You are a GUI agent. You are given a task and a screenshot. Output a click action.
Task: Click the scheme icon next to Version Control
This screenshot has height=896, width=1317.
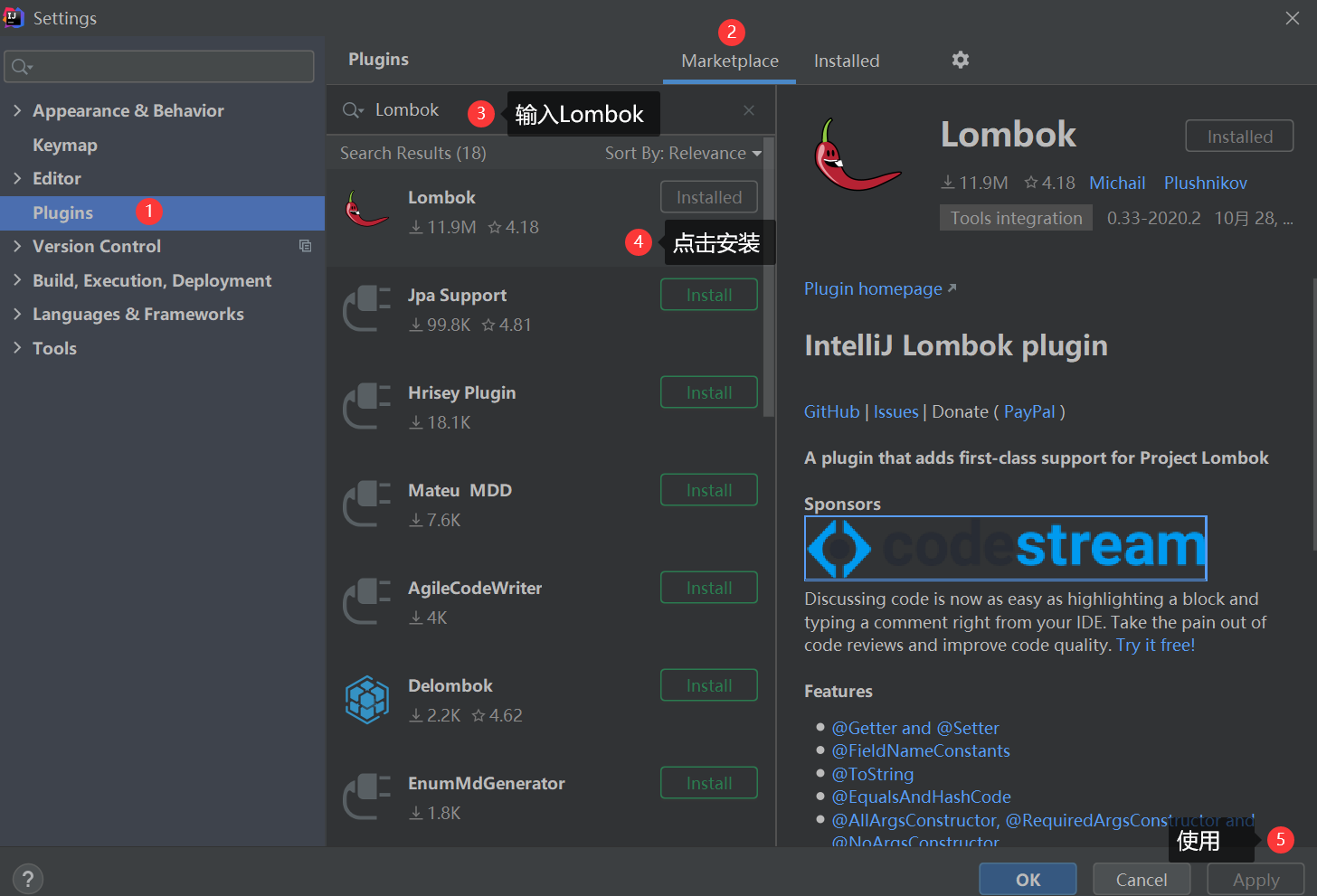pos(305,245)
